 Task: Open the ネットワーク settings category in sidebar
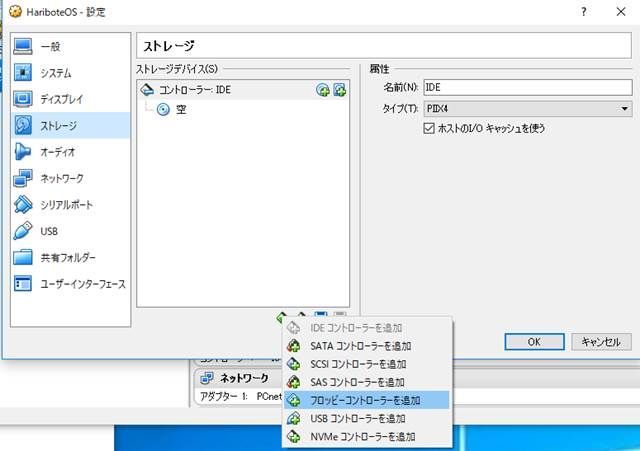70,178
